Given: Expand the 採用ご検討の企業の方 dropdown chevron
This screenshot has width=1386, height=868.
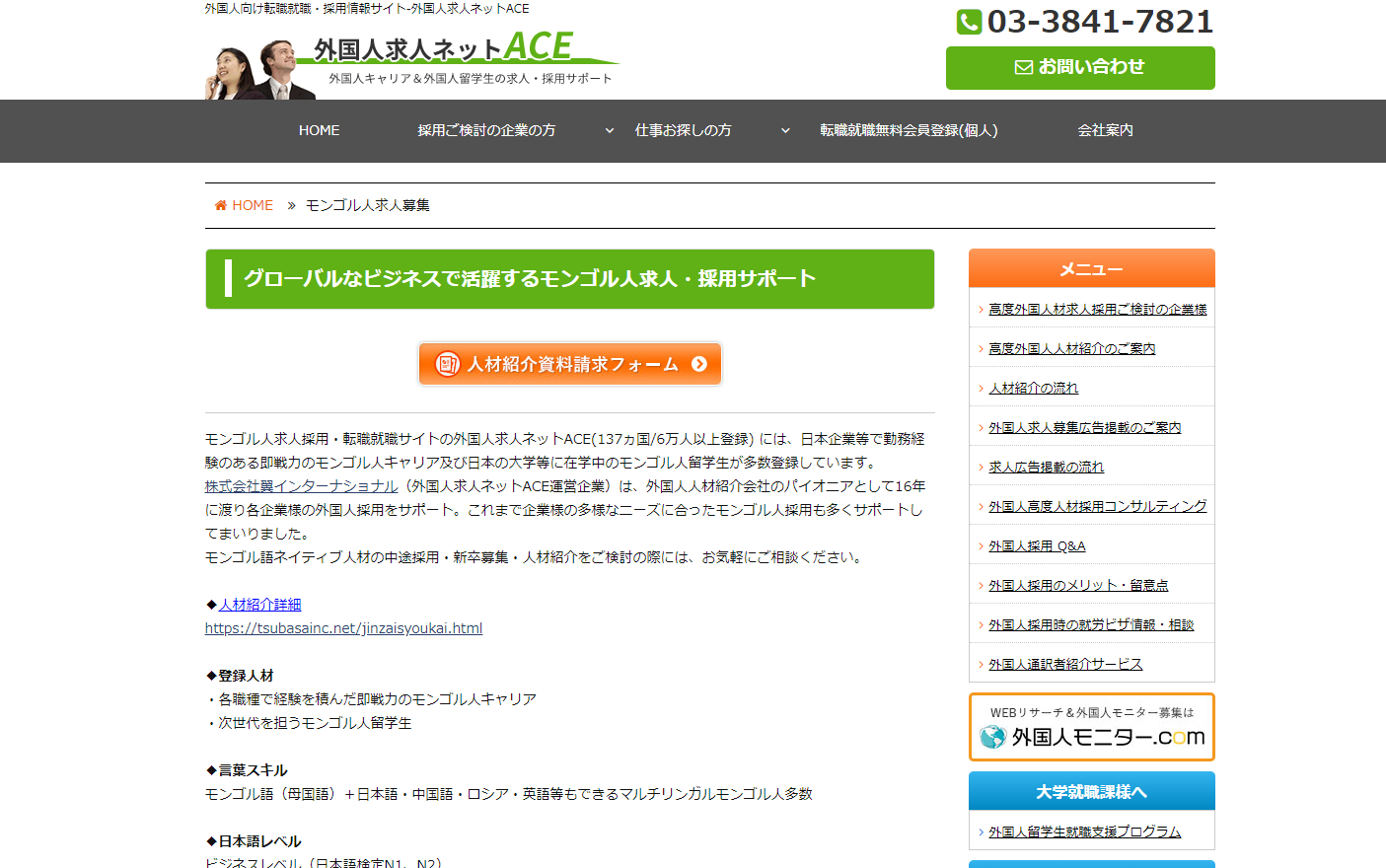Looking at the screenshot, I should click(x=610, y=130).
